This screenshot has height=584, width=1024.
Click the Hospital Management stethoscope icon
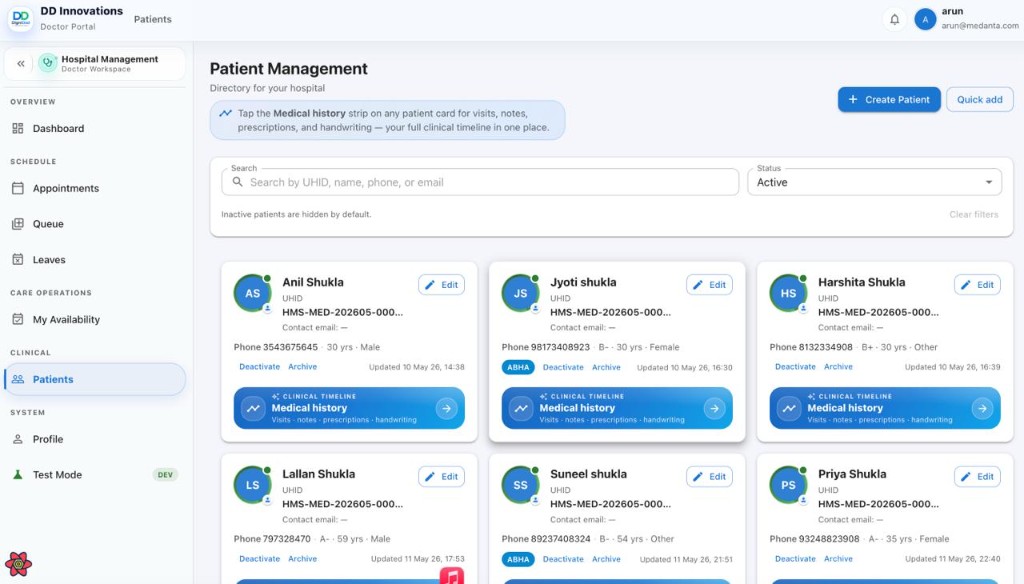coord(48,63)
